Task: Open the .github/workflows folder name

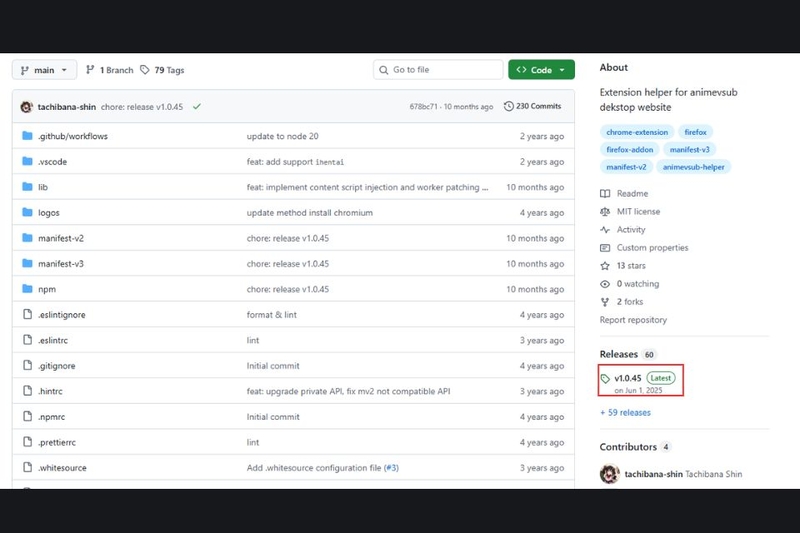Action: click(73, 136)
